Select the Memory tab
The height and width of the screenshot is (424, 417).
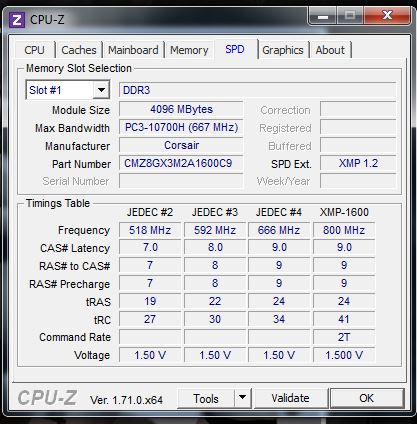coord(189,50)
